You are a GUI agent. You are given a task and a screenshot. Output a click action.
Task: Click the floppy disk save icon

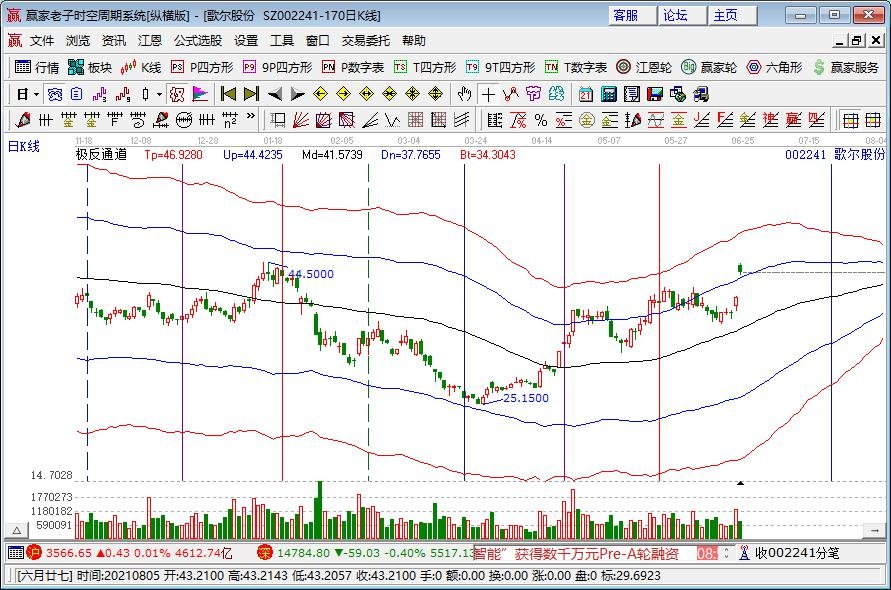pyautogui.click(x=655, y=94)
